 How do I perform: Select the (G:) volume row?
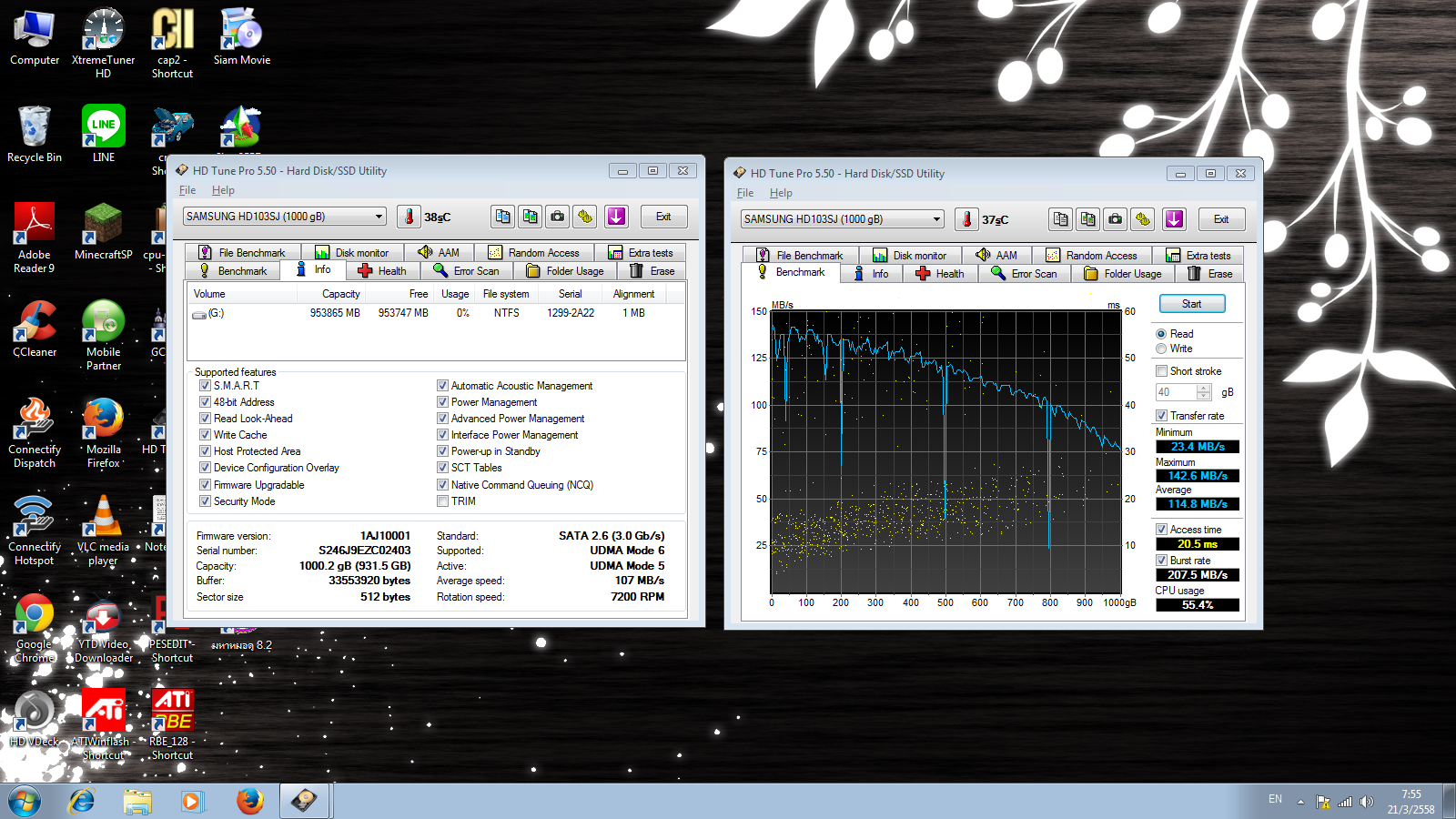[435, 313]
